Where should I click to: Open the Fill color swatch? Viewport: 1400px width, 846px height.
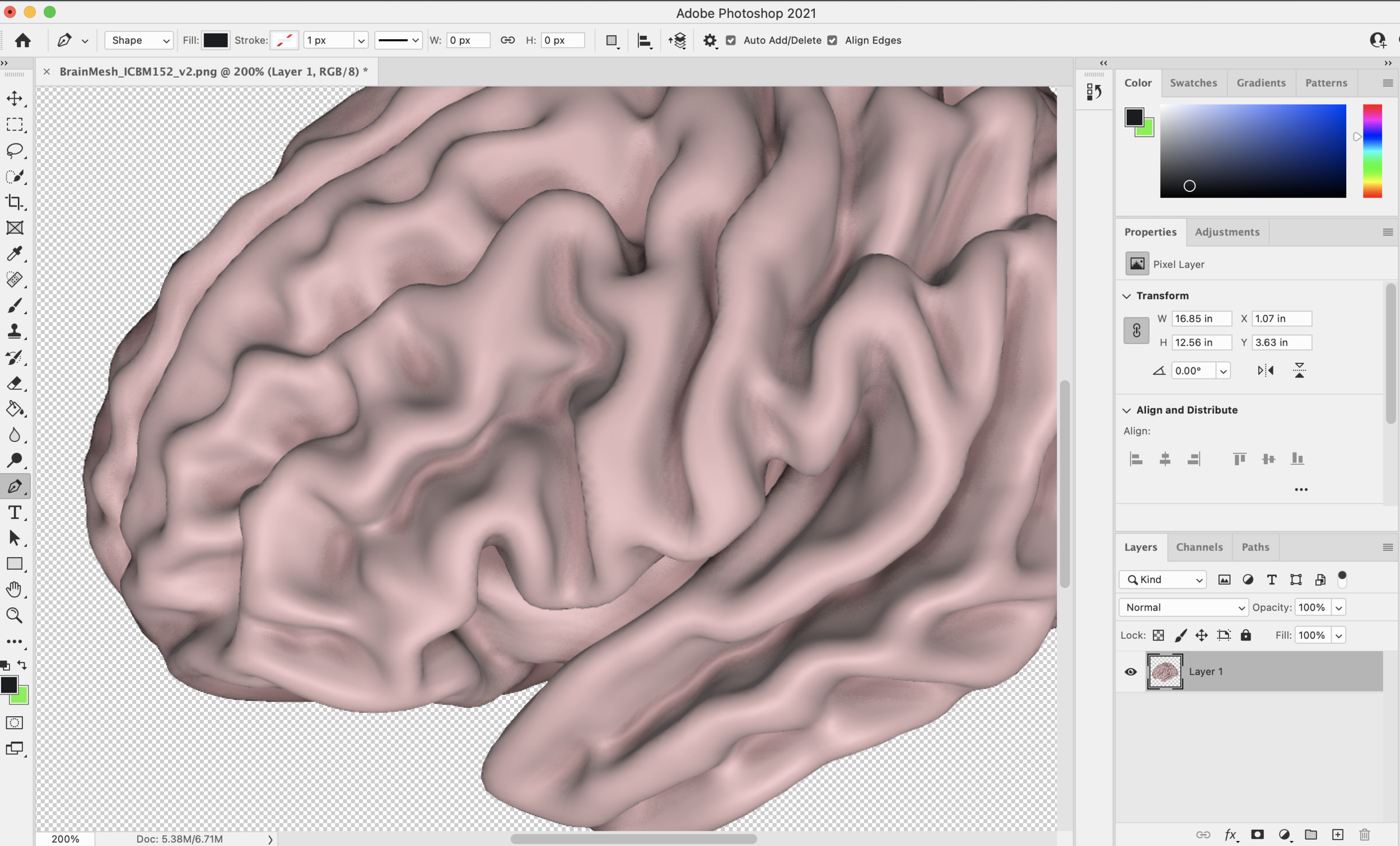(216, 40)
